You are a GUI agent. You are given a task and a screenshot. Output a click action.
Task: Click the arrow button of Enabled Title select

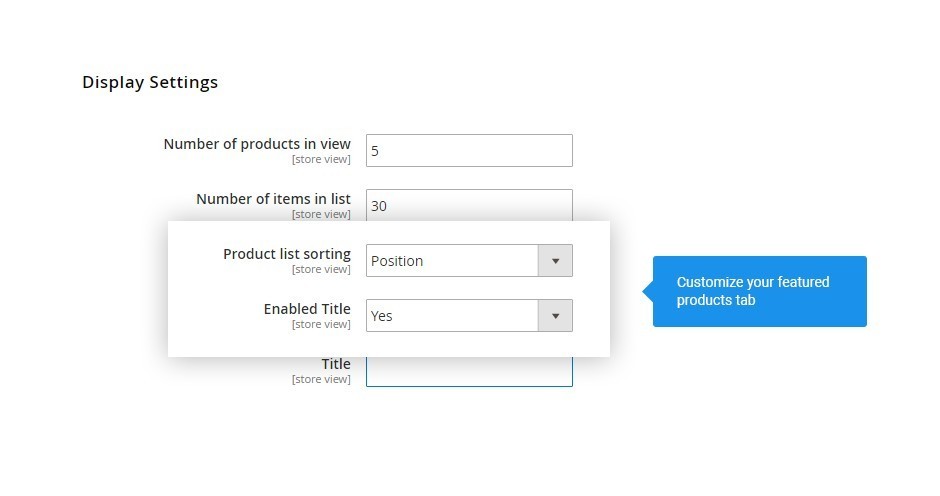555,316
